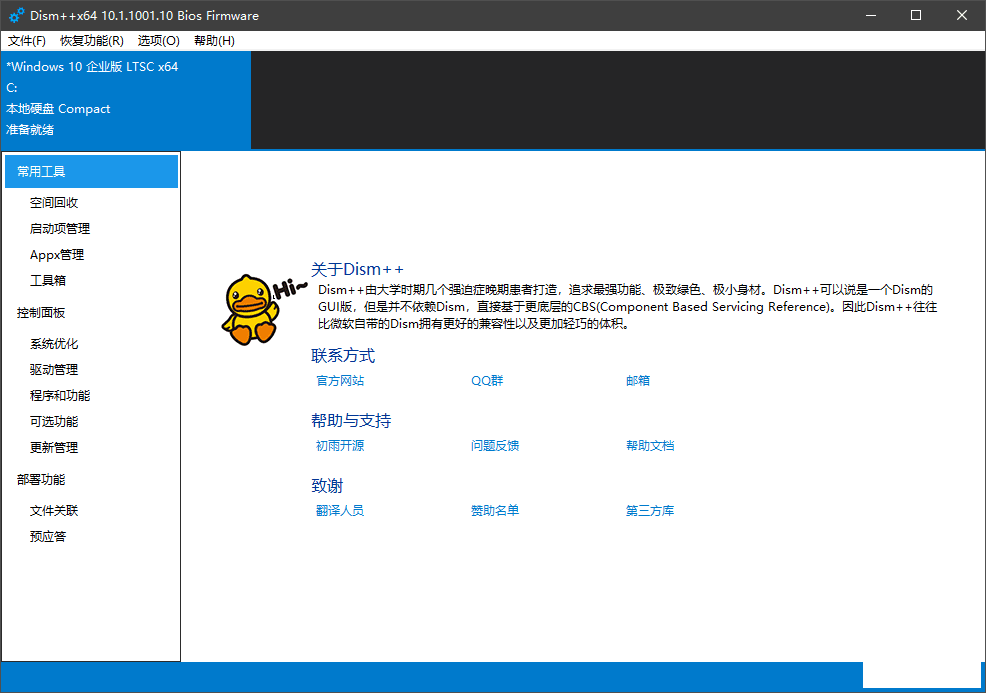The width and height of the screenshot is (986, 693).
Task: Select the Windows 10 企业版 LTSC x64 image tile
Action: tap(126, 100)
